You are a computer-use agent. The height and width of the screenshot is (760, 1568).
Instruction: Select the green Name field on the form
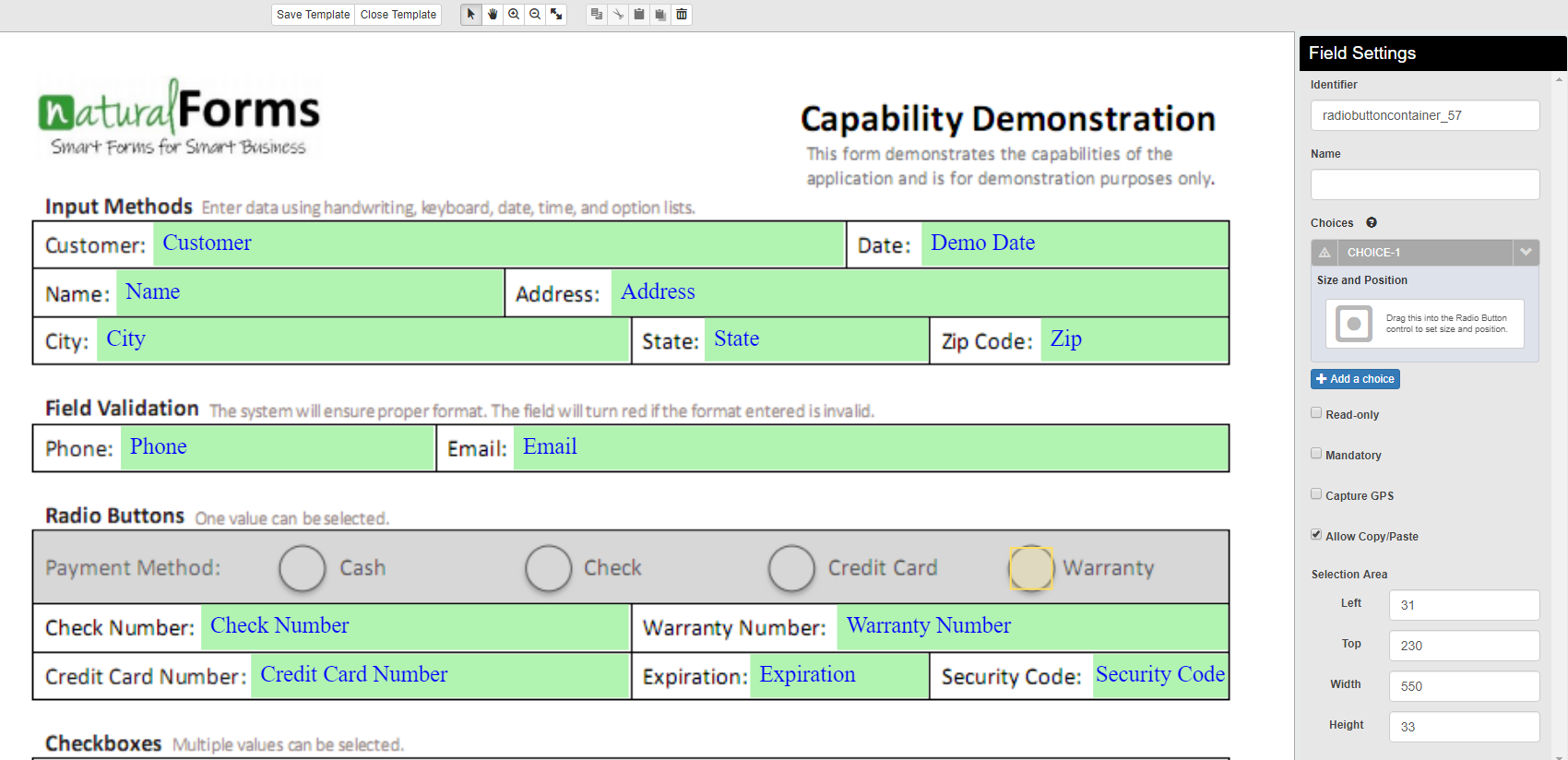coord(310,293)
